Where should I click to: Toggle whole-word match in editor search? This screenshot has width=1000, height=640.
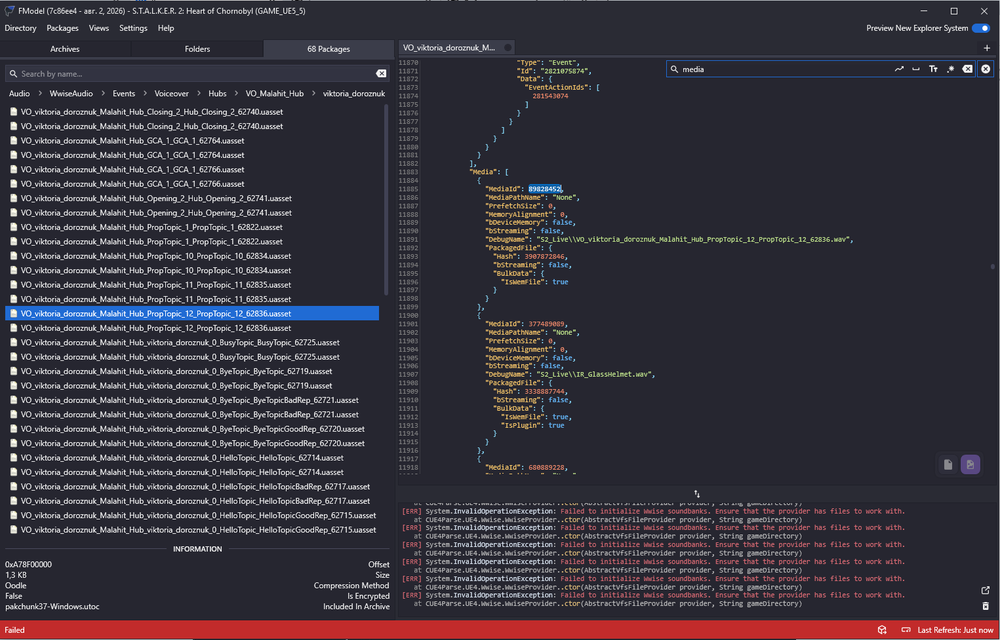pos(916,69)
